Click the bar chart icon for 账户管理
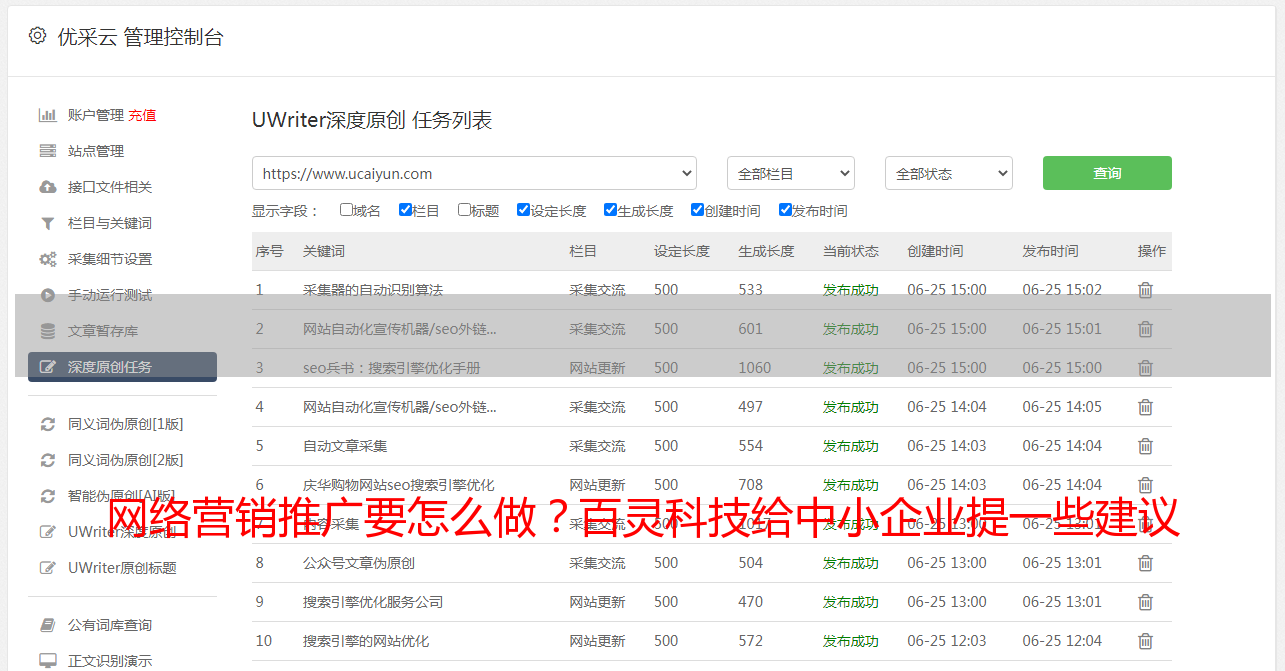This screenshot has height=671, width=1285. (47, 115)
